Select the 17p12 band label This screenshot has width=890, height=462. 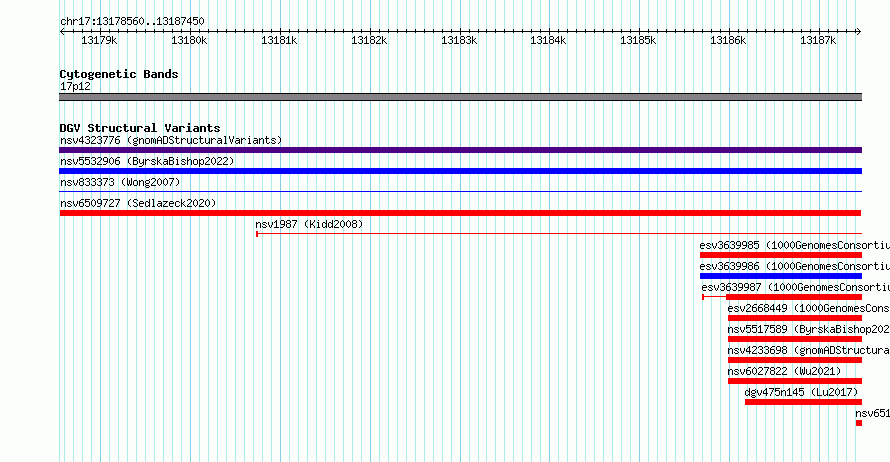(75, 86)
